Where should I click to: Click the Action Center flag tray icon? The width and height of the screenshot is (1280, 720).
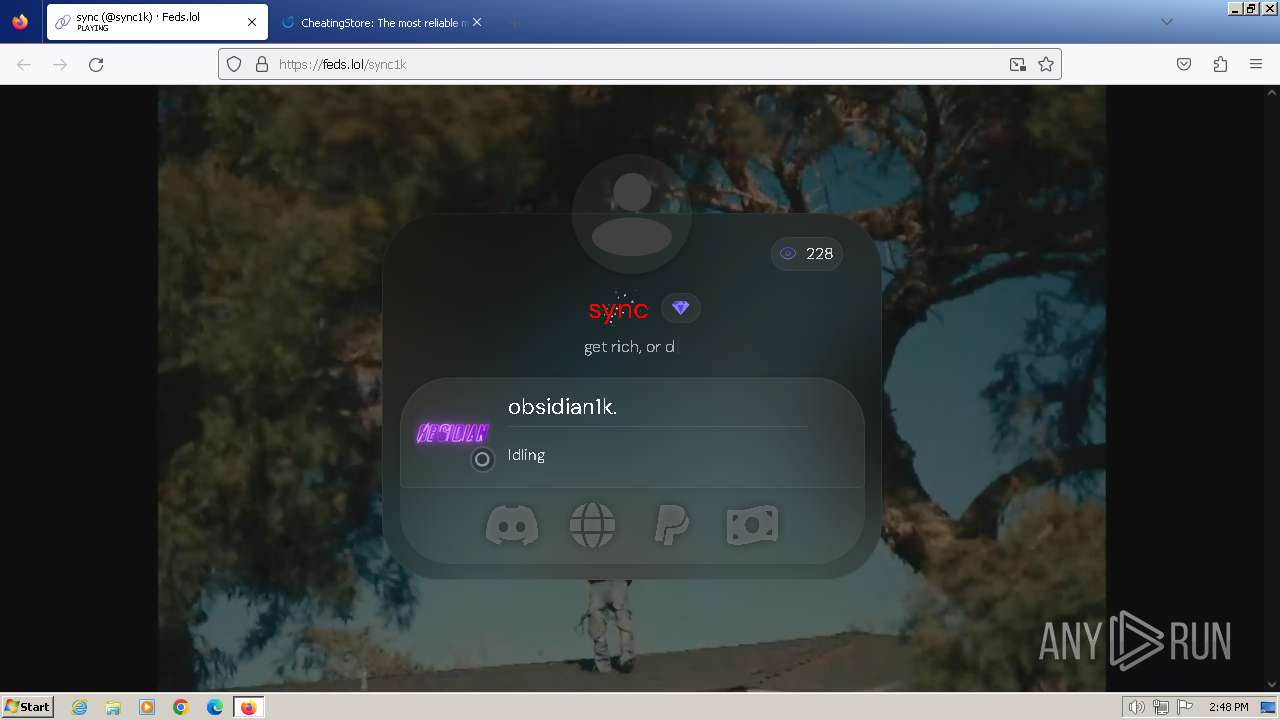pos(1184,707)
